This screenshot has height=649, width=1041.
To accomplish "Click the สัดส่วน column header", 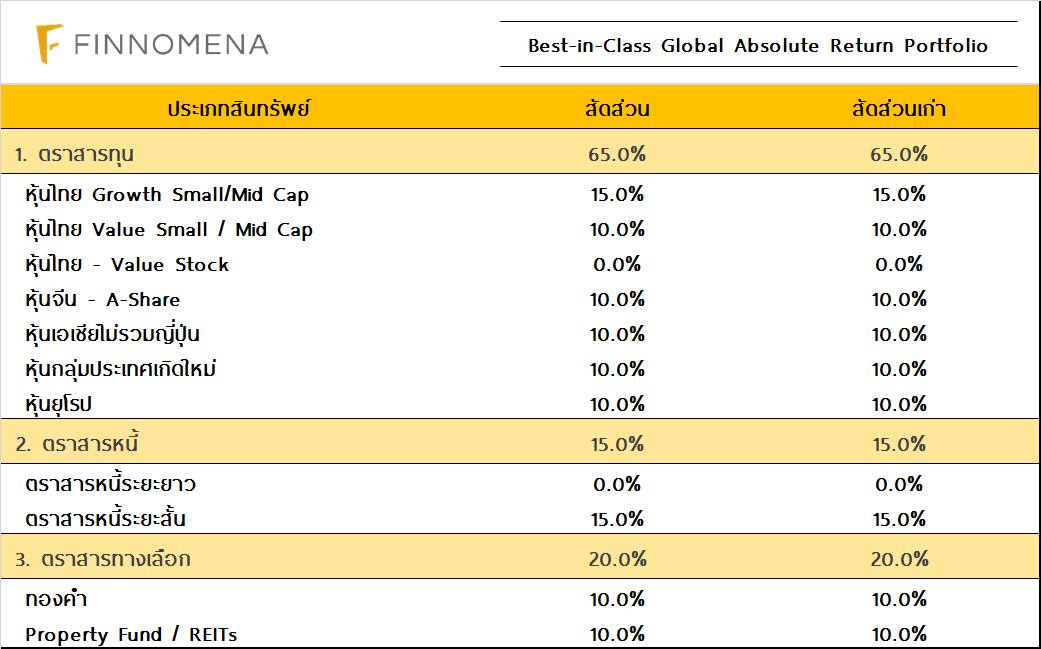I will (617, 109).
